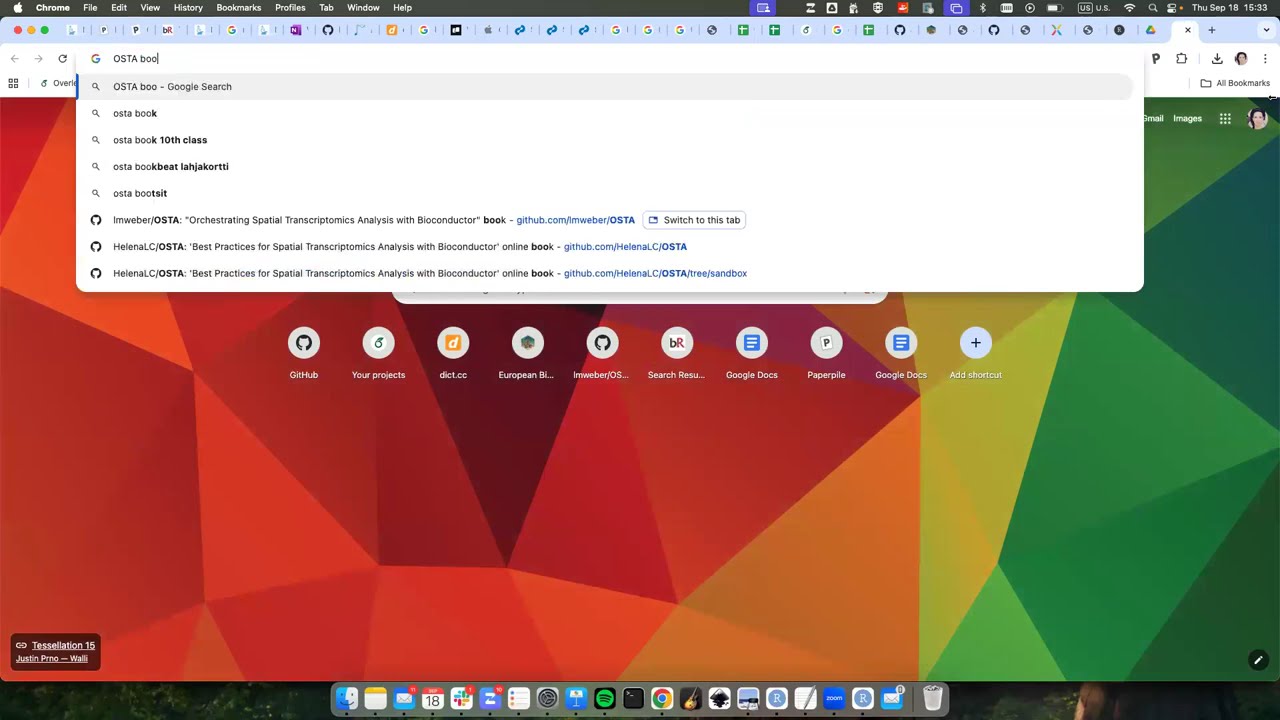Select 'osta book 10th class' suggestion
This screenshot has height=720, width=1280.
(x=605, y=140)
